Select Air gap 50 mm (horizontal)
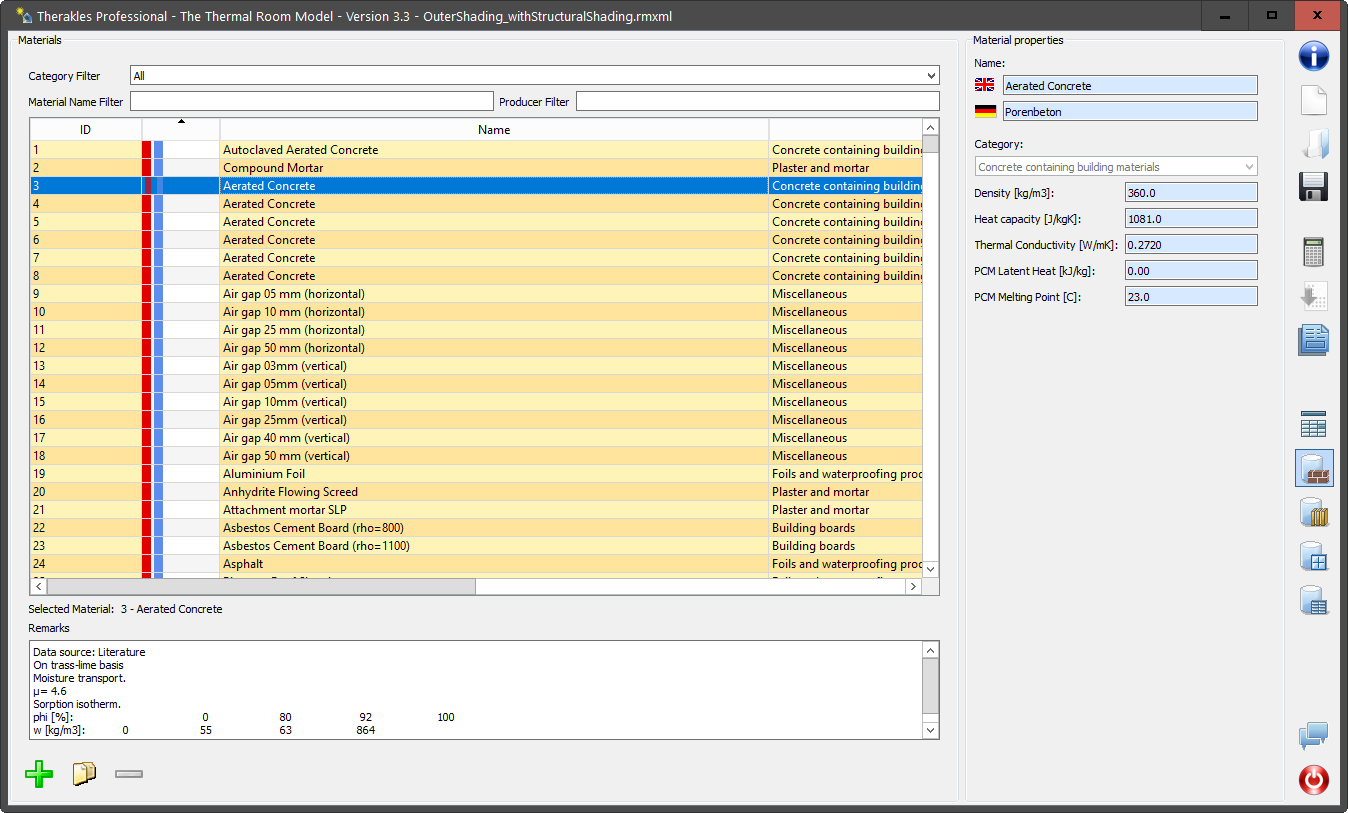Image resolution: width=1348 pixels, height=813 pixels. pos(476,348)
